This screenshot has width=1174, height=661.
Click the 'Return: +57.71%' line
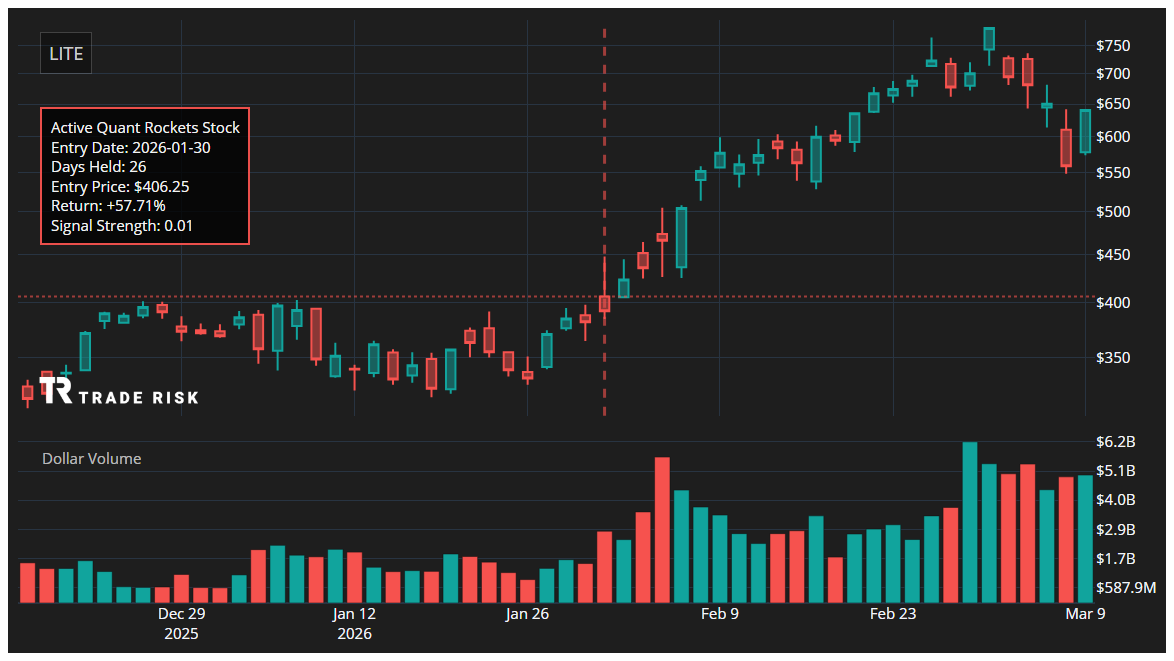108,205
